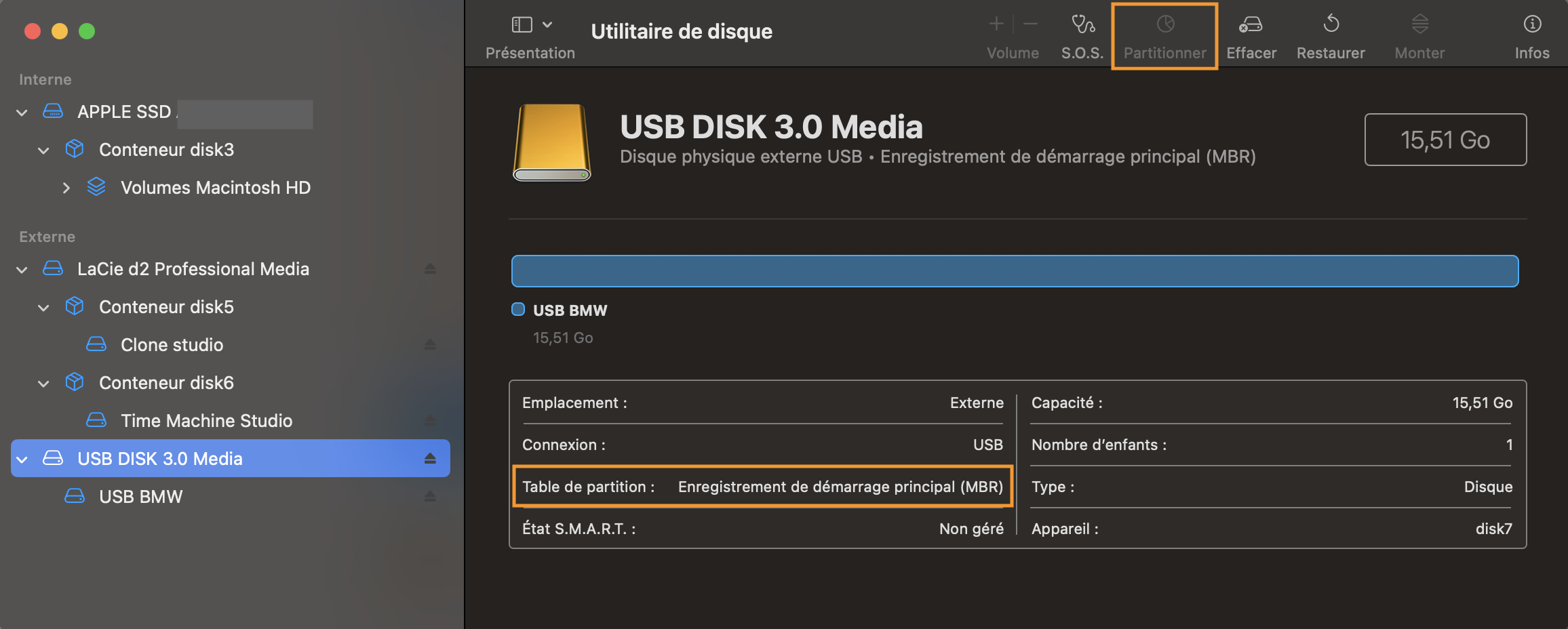Select the USB BMW volume in sidebar
This screenshot has height=629, width=1568.
tap(140, 497)
